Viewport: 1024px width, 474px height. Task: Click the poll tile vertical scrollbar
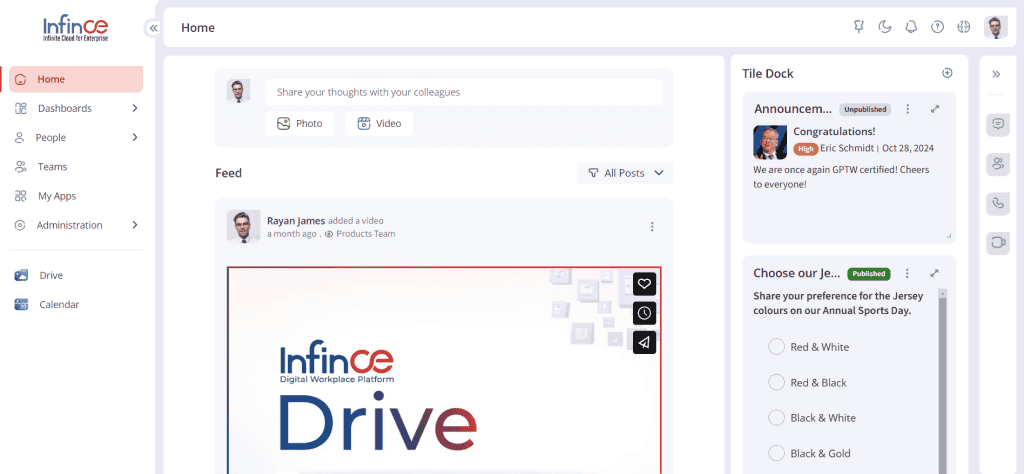(x=942, y=381)
